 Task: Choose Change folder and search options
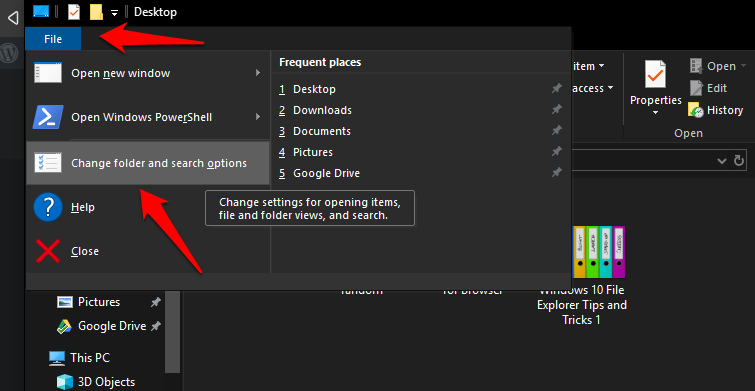[147, 163]
